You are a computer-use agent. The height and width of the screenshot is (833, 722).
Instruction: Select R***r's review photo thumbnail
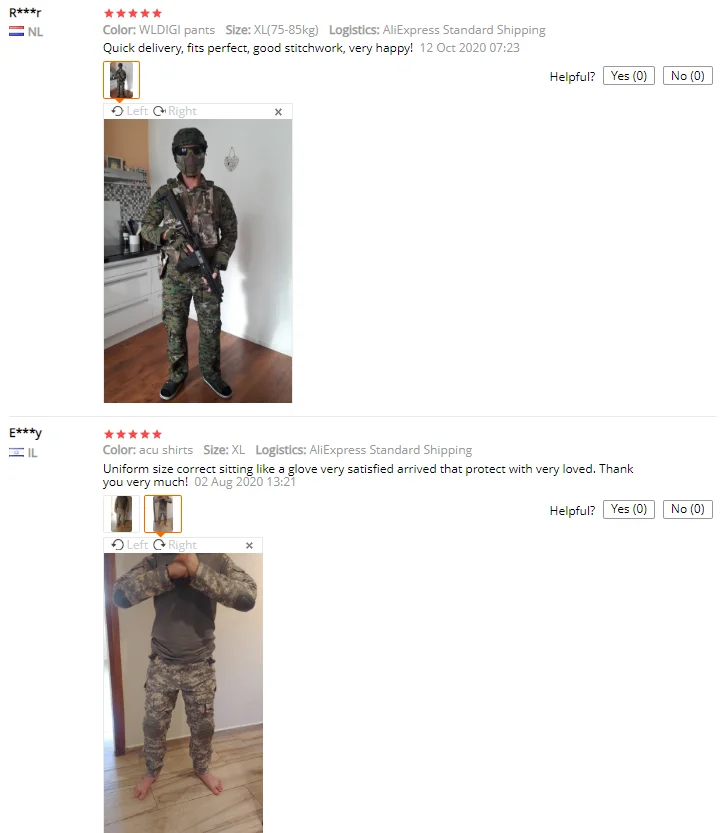click(122, 80)
